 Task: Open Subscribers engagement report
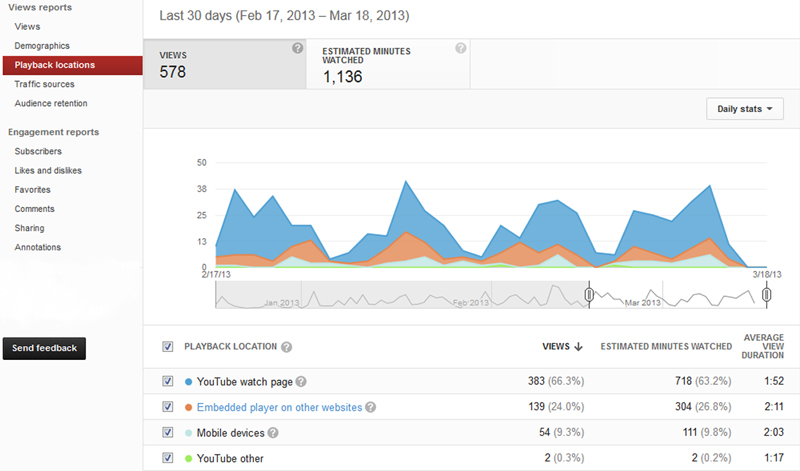(x=38, y=151)
